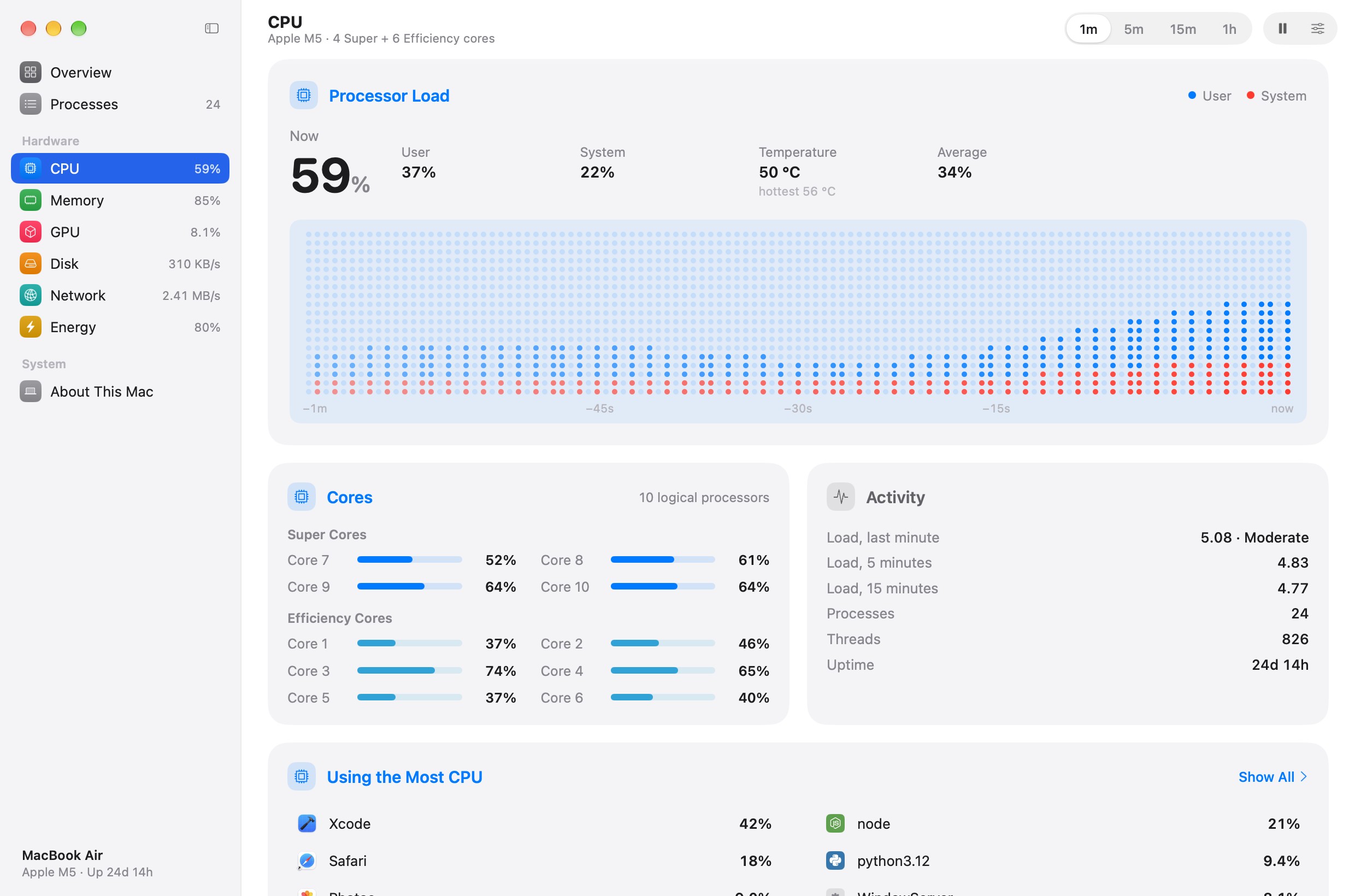This screenshot has width=1355, height=896.
Task: Click the Using the Most CPU heading
Action: pyautogui.click(x=404, y=776)
